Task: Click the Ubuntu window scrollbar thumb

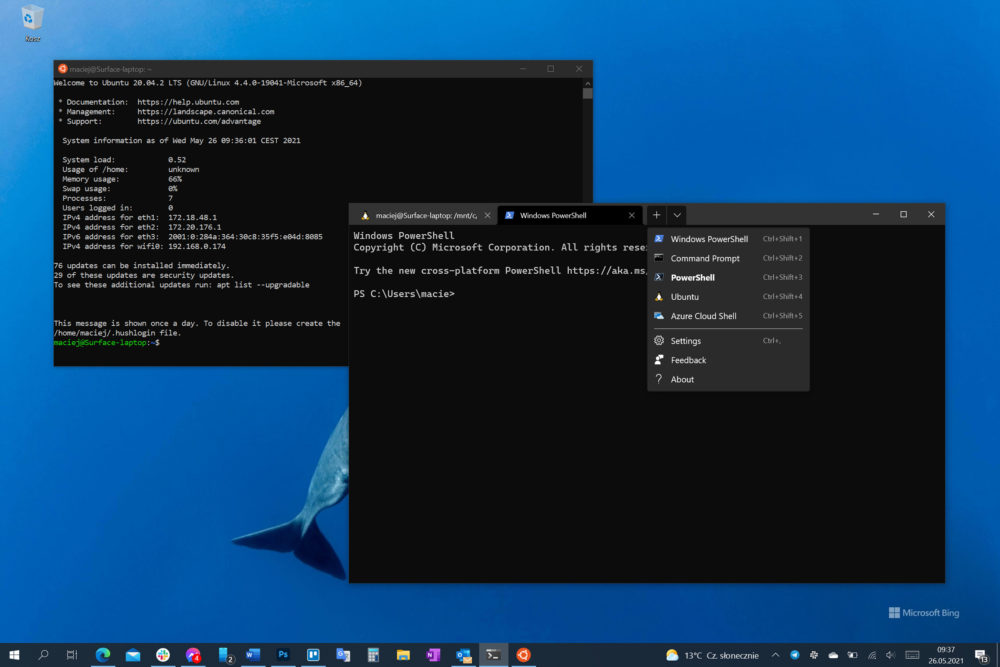Action: 587,93
